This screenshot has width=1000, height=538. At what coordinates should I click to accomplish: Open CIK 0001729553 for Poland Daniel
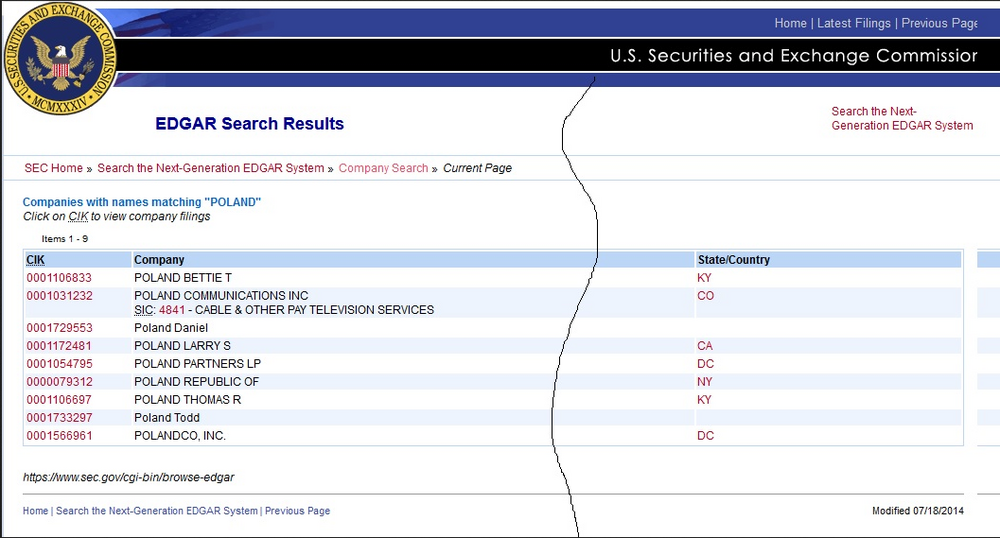click(59, 328)
